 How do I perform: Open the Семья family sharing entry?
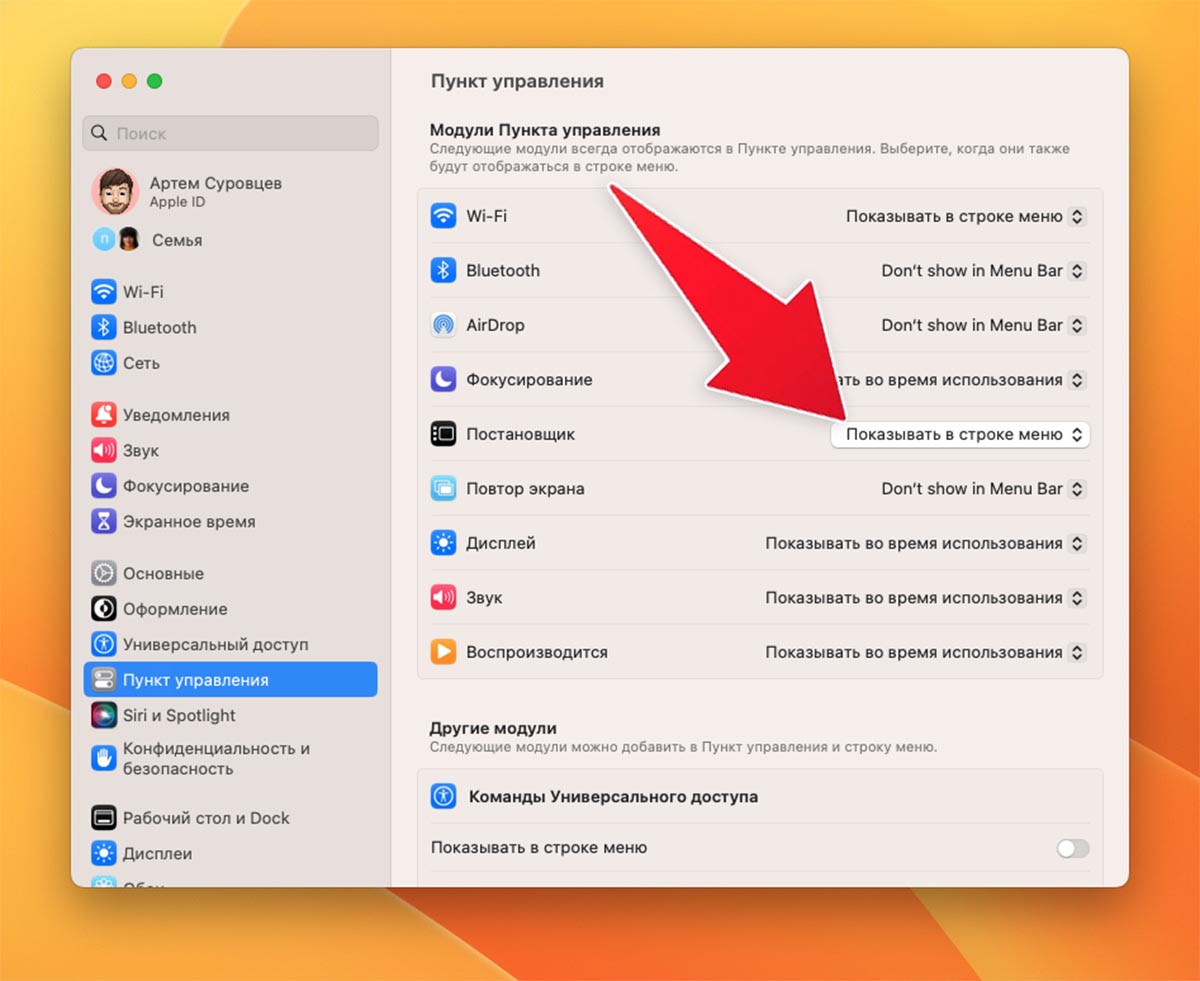pos(231,240)
